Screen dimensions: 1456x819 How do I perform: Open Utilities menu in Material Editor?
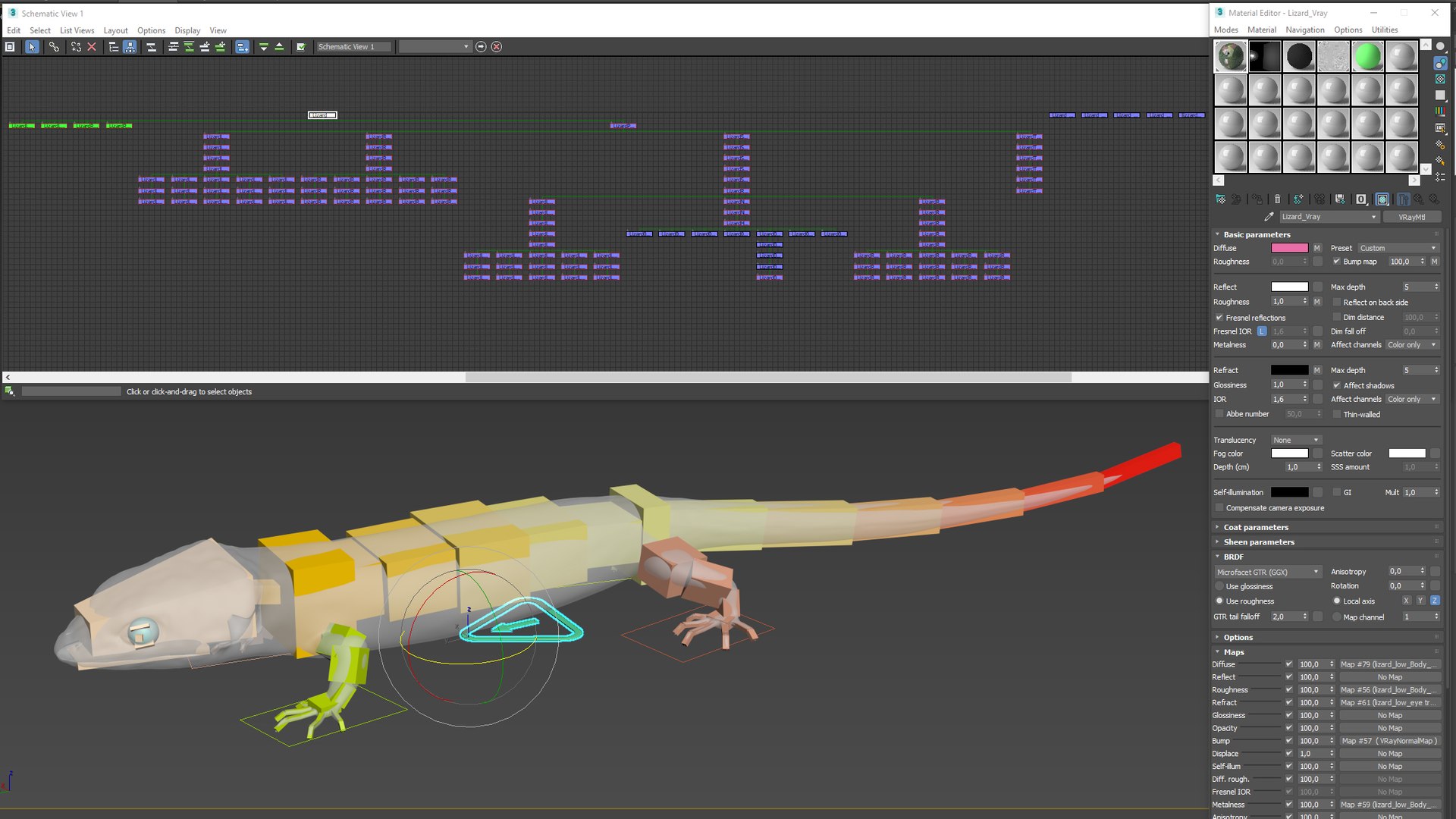1385,30
